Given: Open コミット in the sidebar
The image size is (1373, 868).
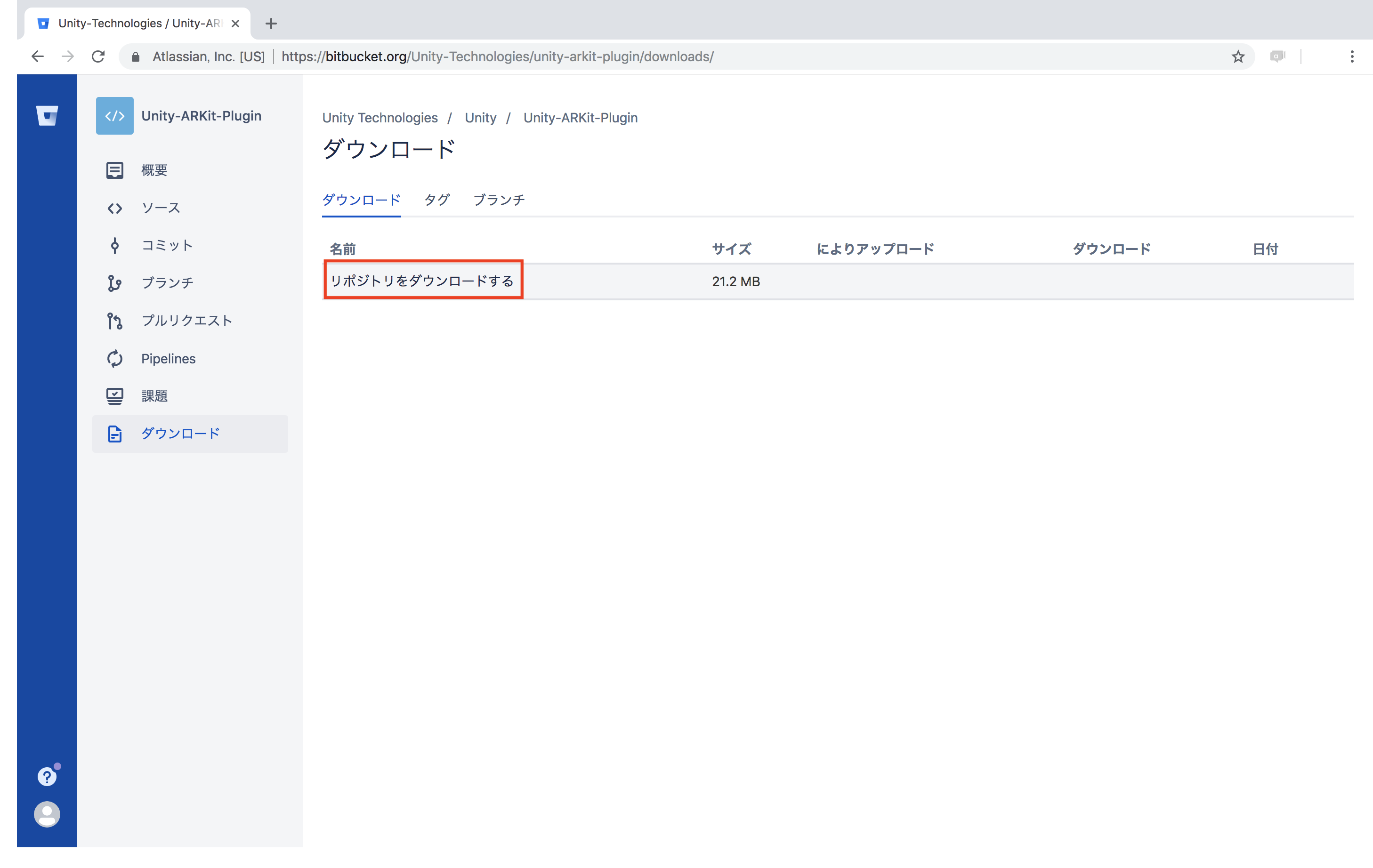Looking at the screenshot, I should 190,246.
